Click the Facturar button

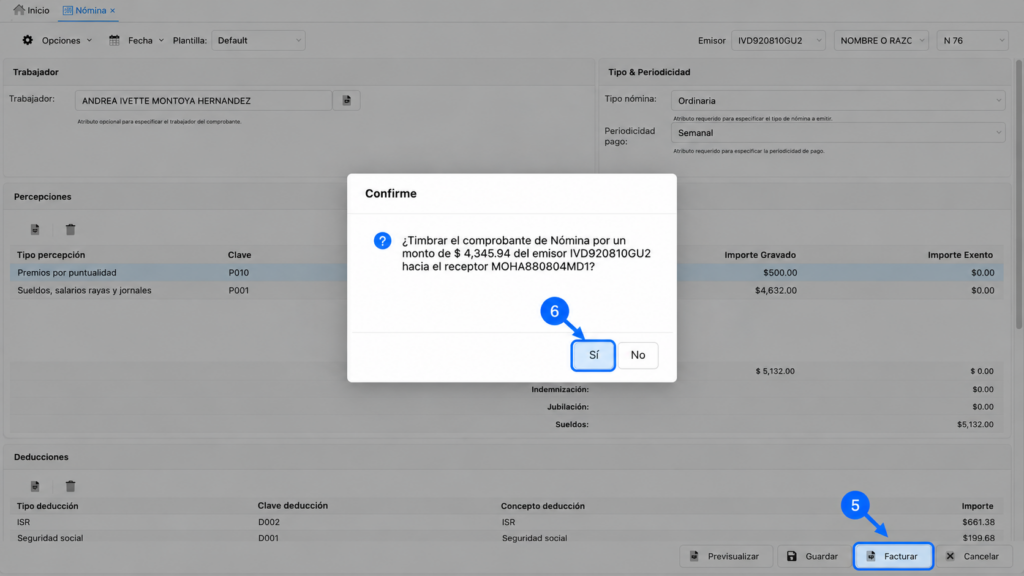point(893,556)
